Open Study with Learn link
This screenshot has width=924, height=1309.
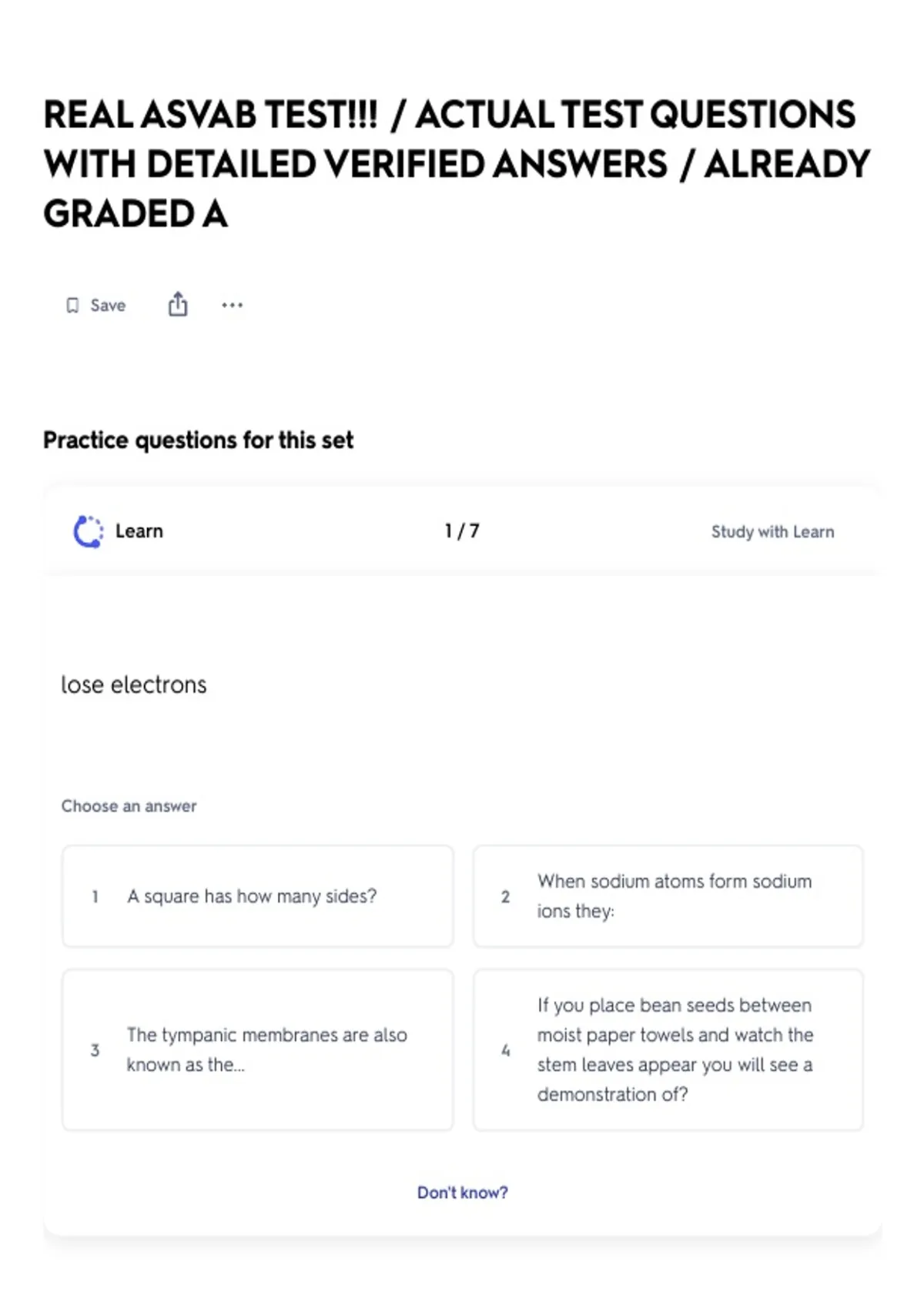click(x=772, y=532)
